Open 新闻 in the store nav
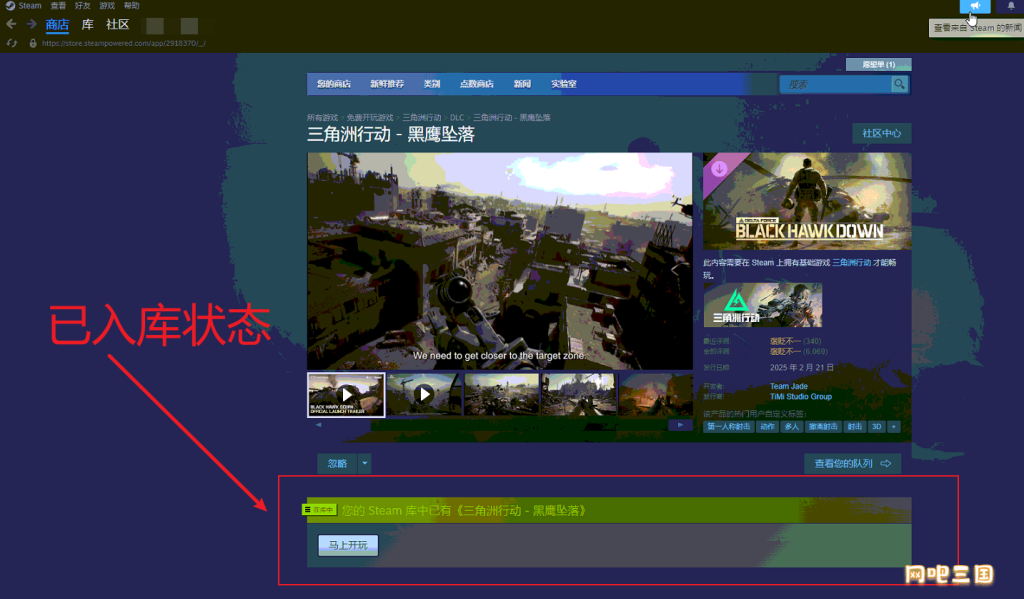Image resolution: width=1024 pixels, height=599 pixels. (x=522, y=84)
